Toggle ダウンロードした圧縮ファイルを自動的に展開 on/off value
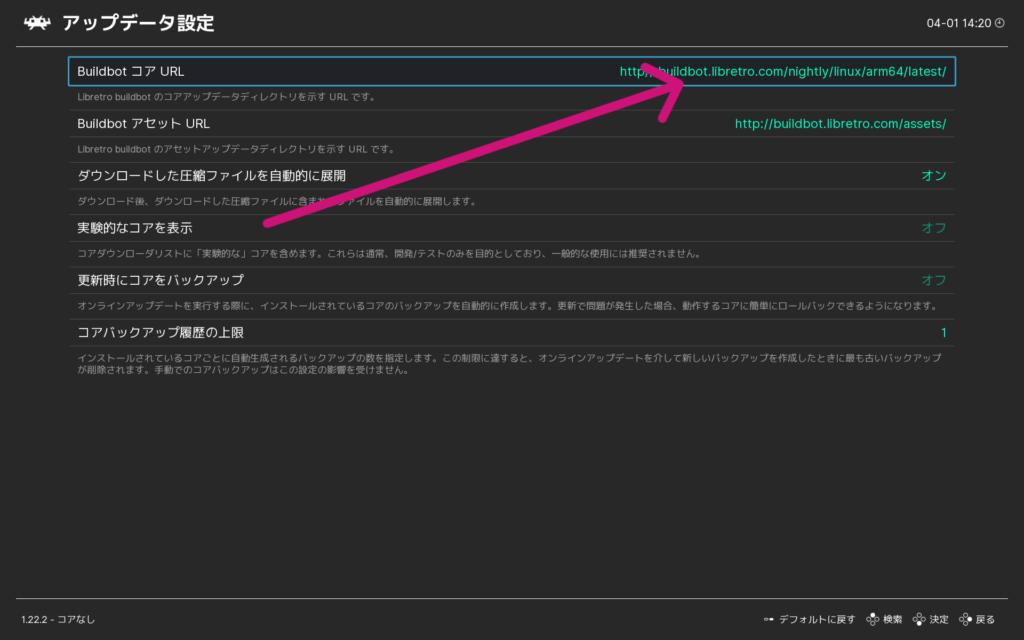Screen dimensions: 1024x640 tap(933, 176)
